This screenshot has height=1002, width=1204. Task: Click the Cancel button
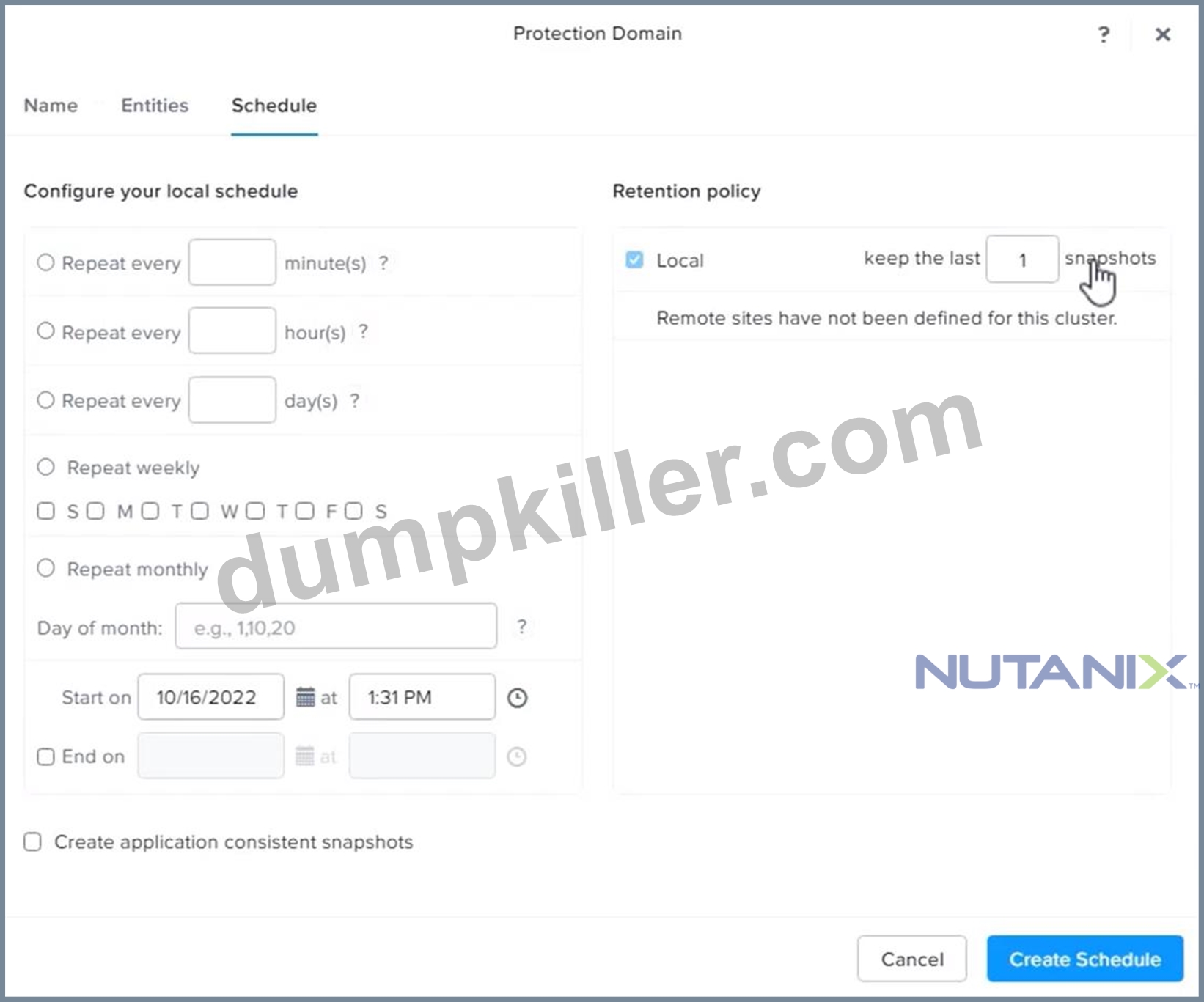click(x=912, y=959)
